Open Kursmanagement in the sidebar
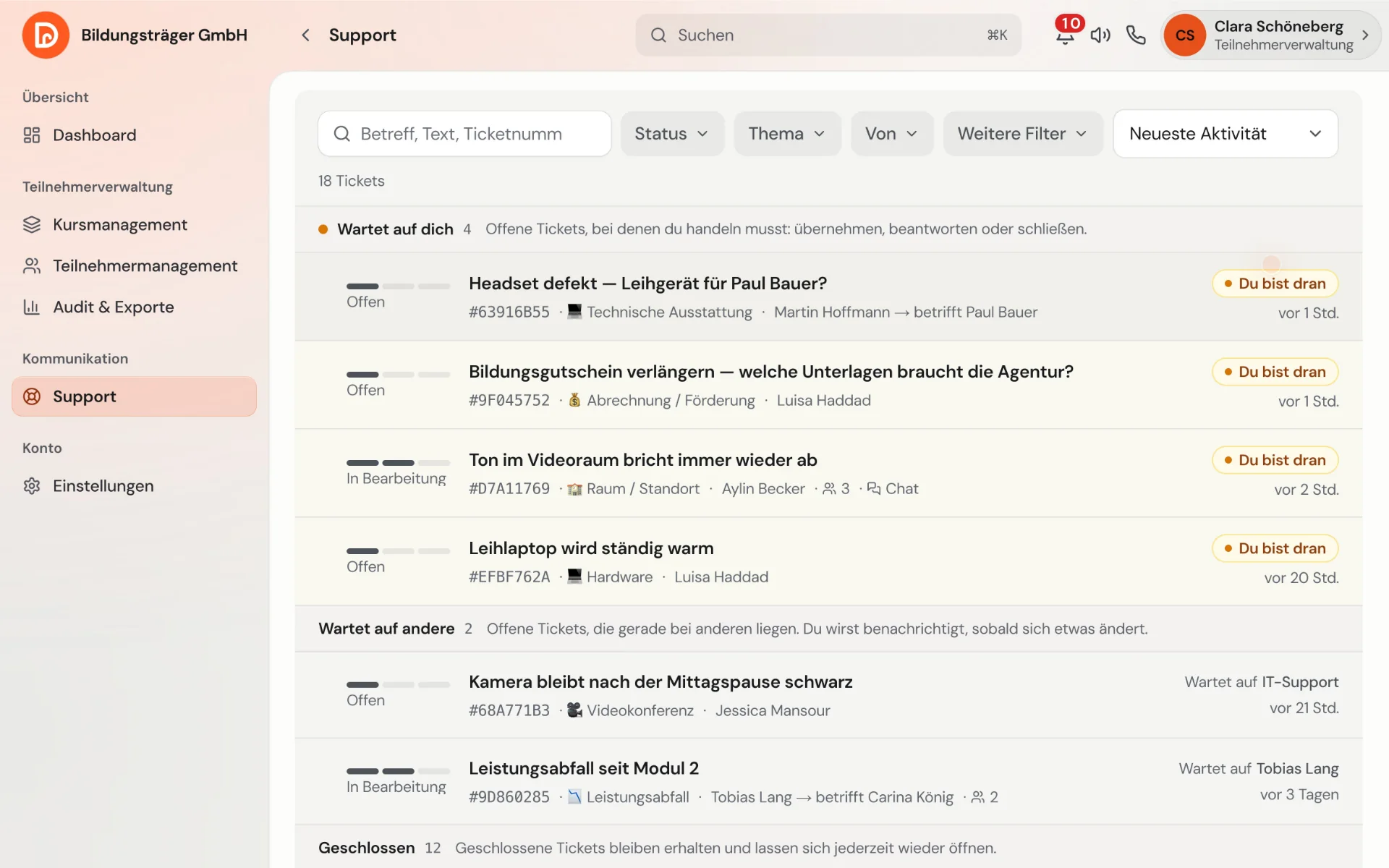Screen dimensions: 1389x868 tap(135, 225)
